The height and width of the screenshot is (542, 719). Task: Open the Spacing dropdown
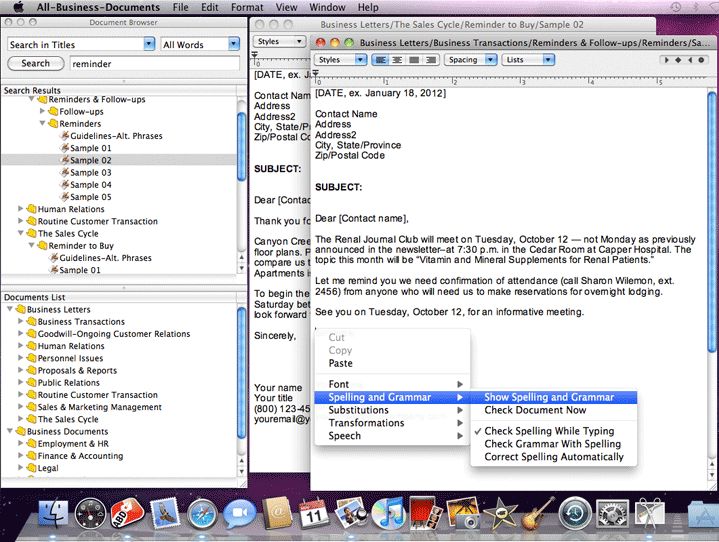pyautogui.click(x=470, y=60)
